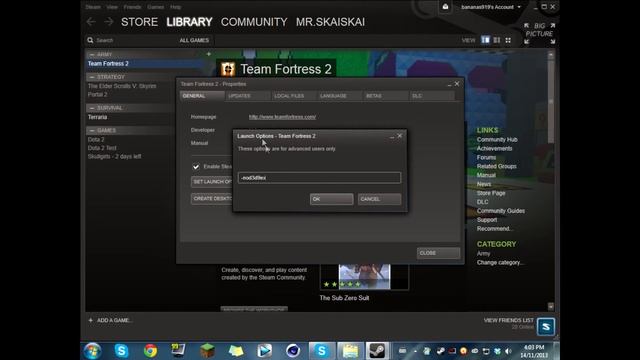Screen dimensions: 640x360
Task: Open the Community Hub link
Action: click(497, 140)
